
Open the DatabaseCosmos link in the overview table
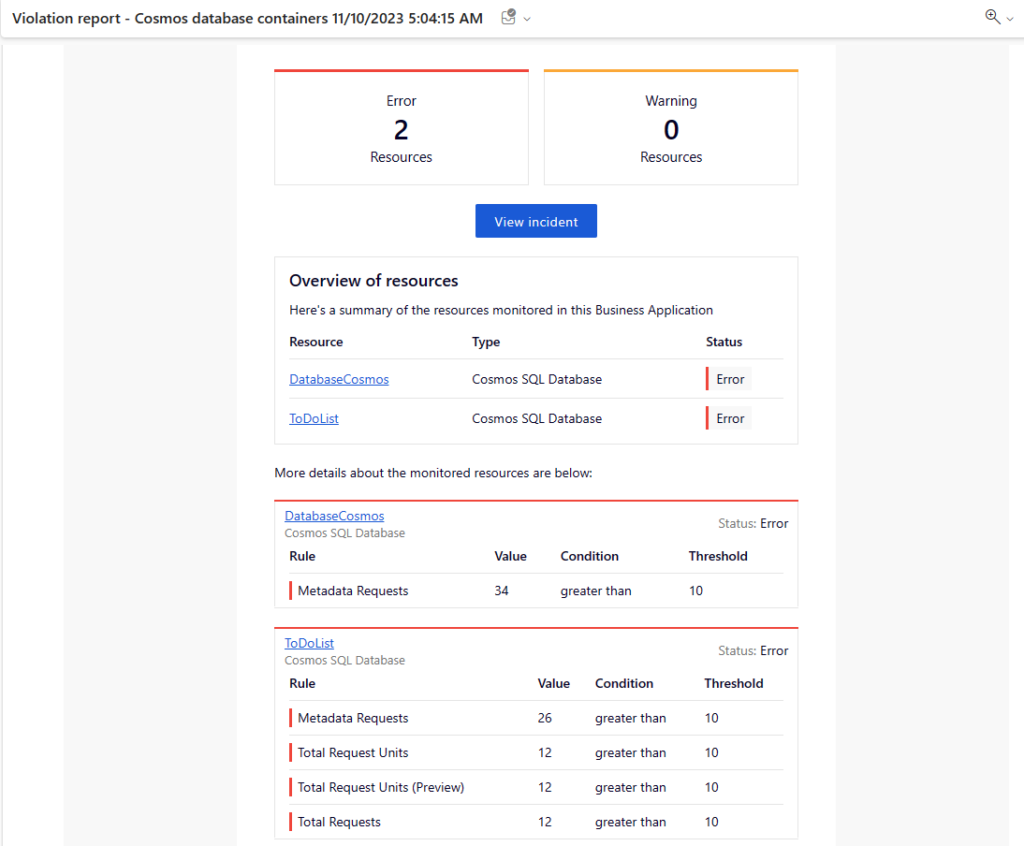coord(338,379)
